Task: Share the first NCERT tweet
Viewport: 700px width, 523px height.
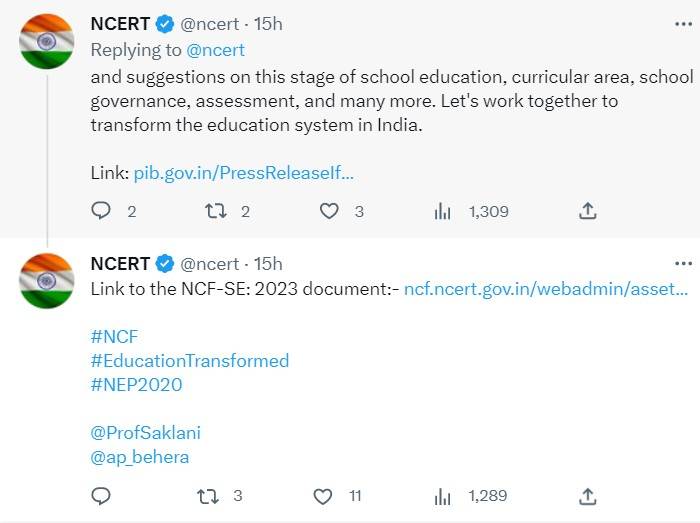Action: pos(588,211)
